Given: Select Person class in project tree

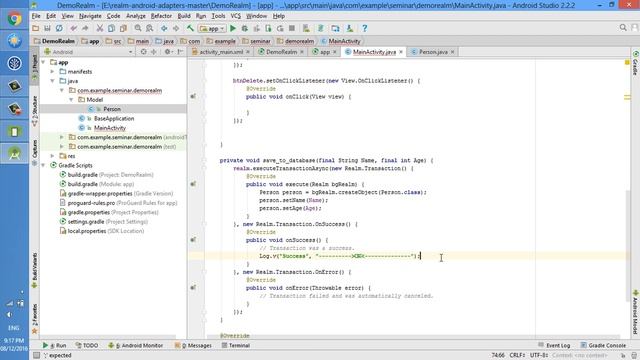Looking at the screenshot, I should tap(112, 109).
